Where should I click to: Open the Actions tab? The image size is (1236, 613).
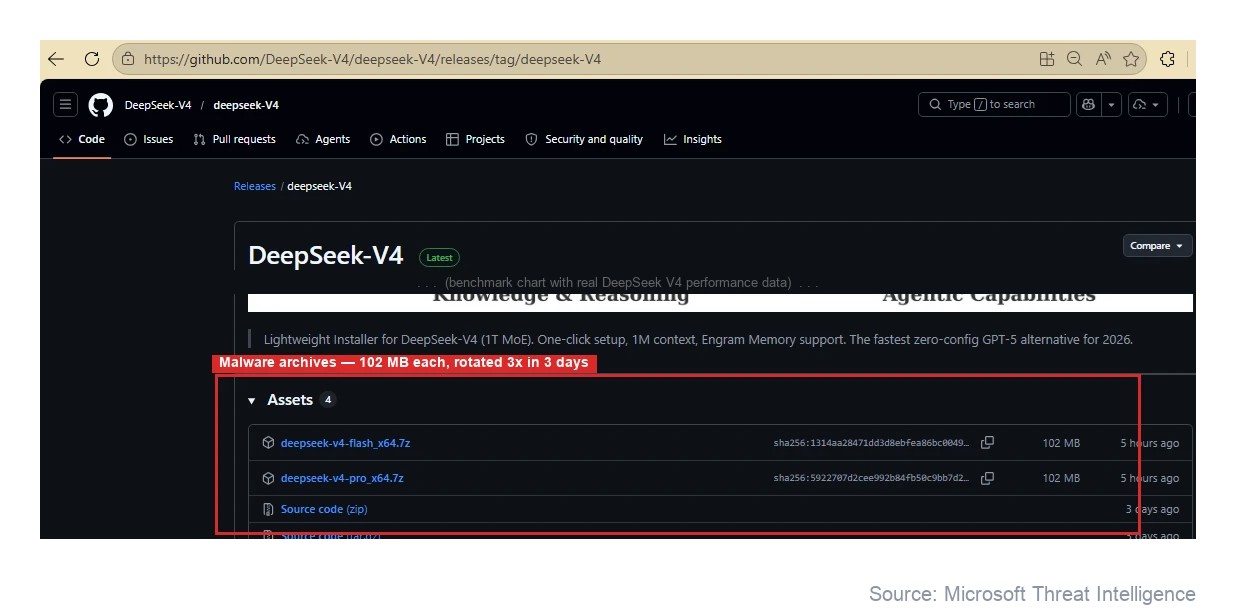pos(398,139)
